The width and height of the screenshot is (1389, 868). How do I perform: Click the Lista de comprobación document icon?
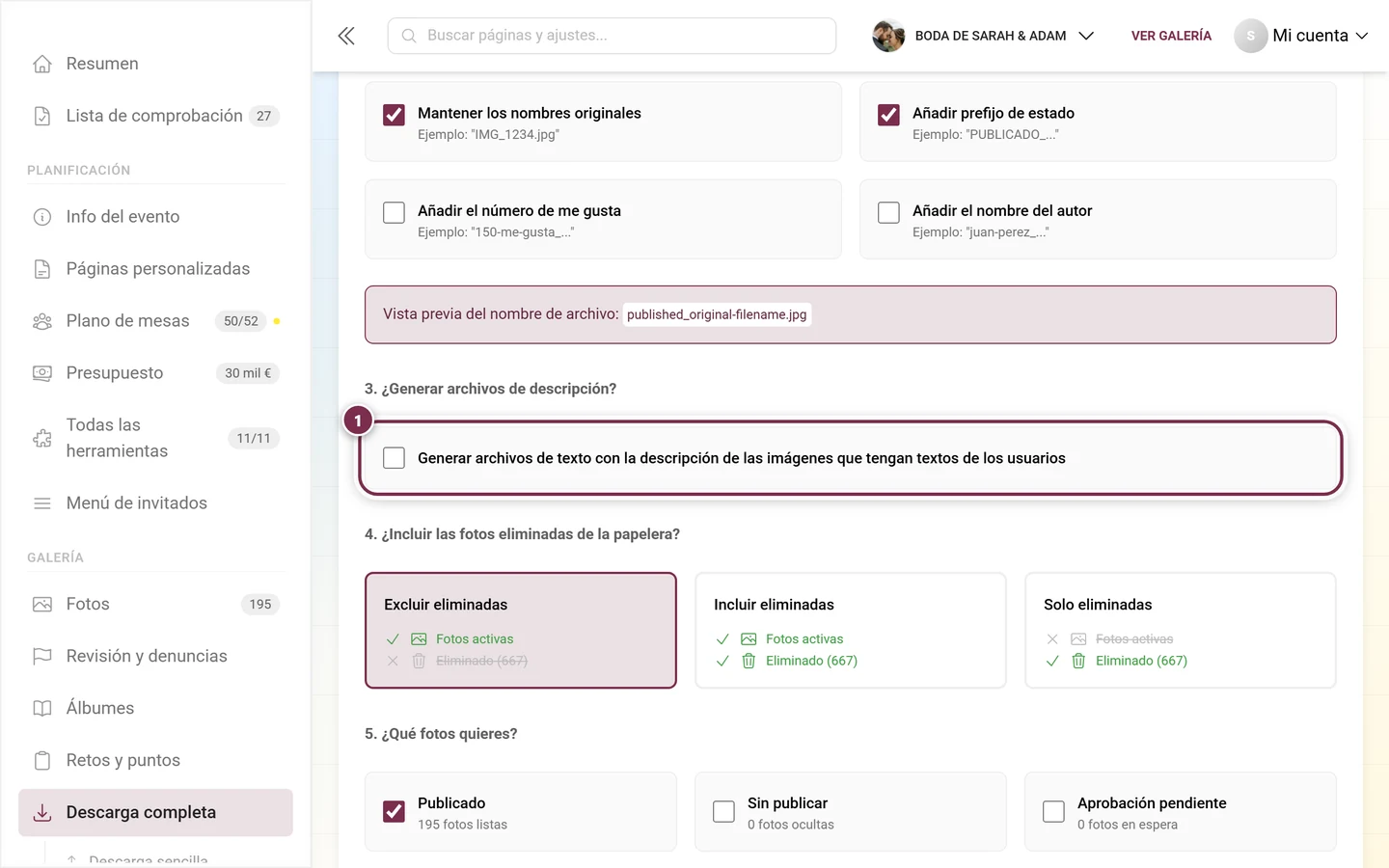(42, 116)
